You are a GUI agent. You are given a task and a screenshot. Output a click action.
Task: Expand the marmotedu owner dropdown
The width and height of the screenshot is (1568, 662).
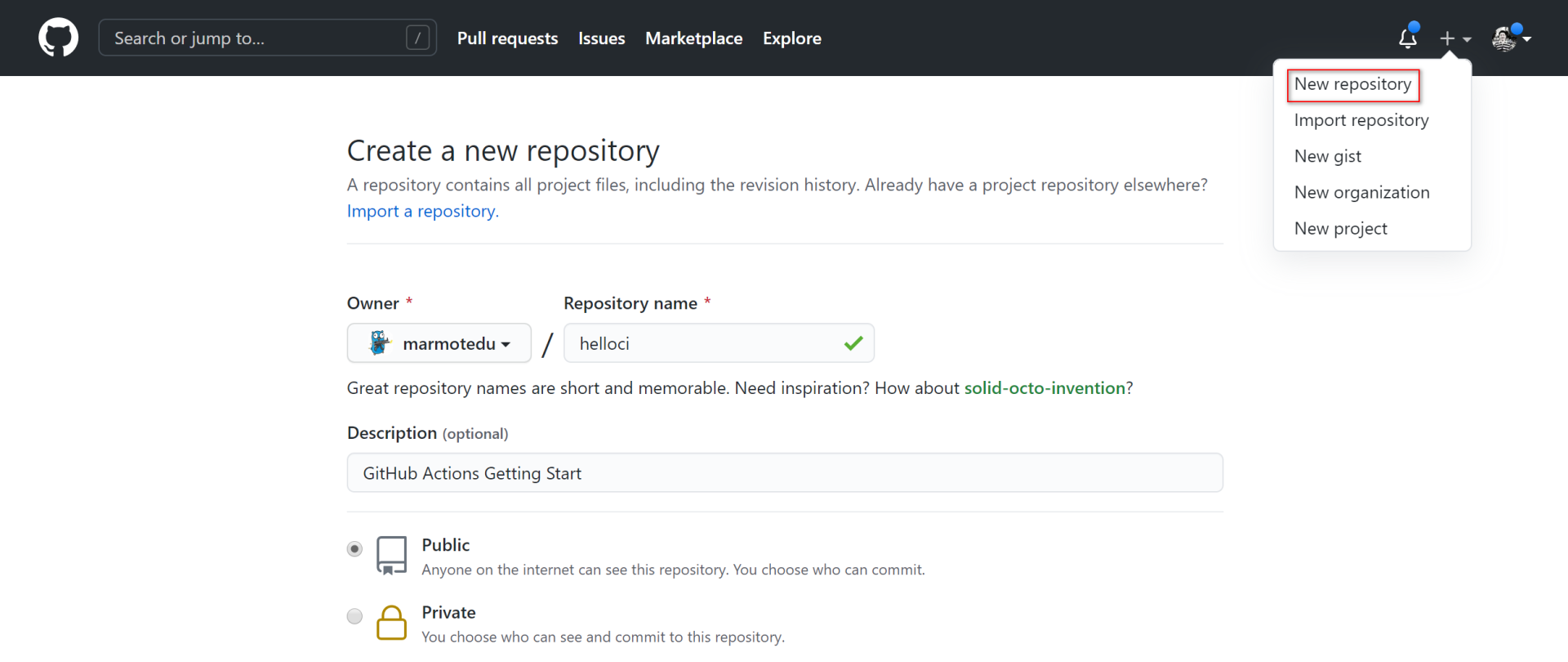tap(439, 343)
